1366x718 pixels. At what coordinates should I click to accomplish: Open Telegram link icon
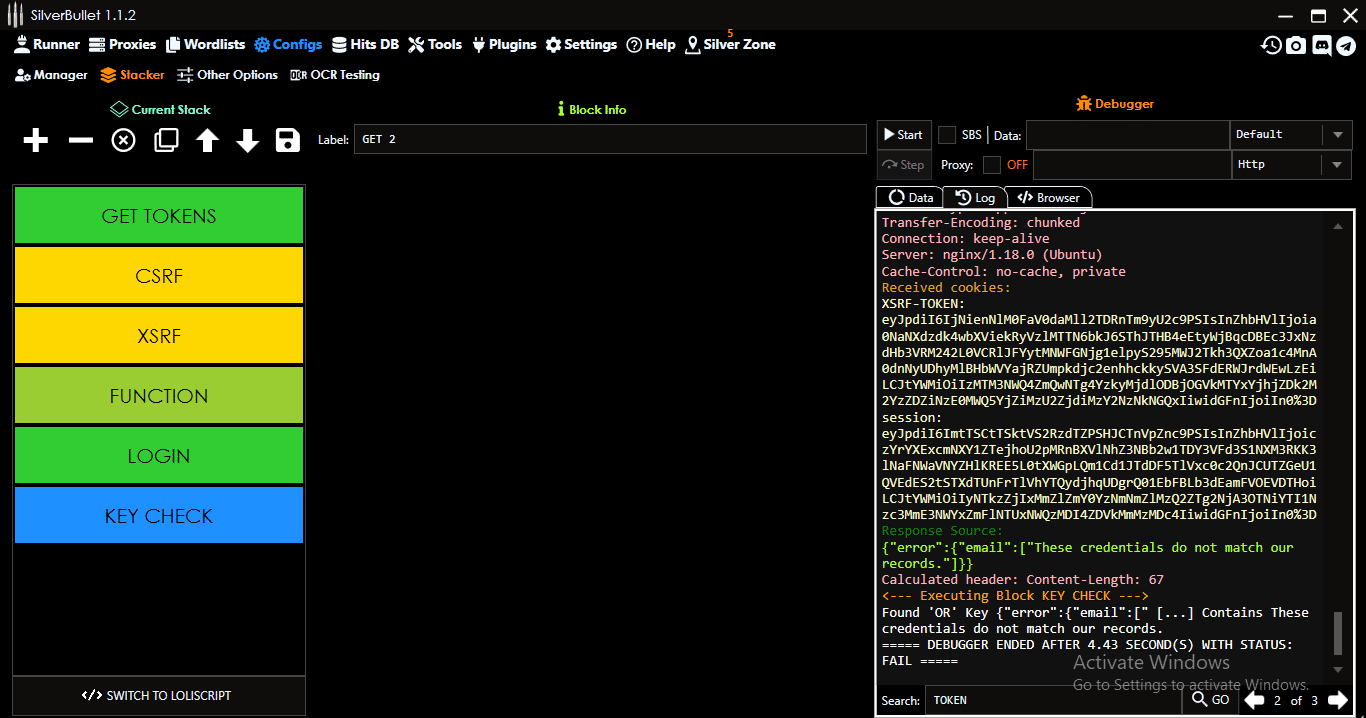(1345, 45)
